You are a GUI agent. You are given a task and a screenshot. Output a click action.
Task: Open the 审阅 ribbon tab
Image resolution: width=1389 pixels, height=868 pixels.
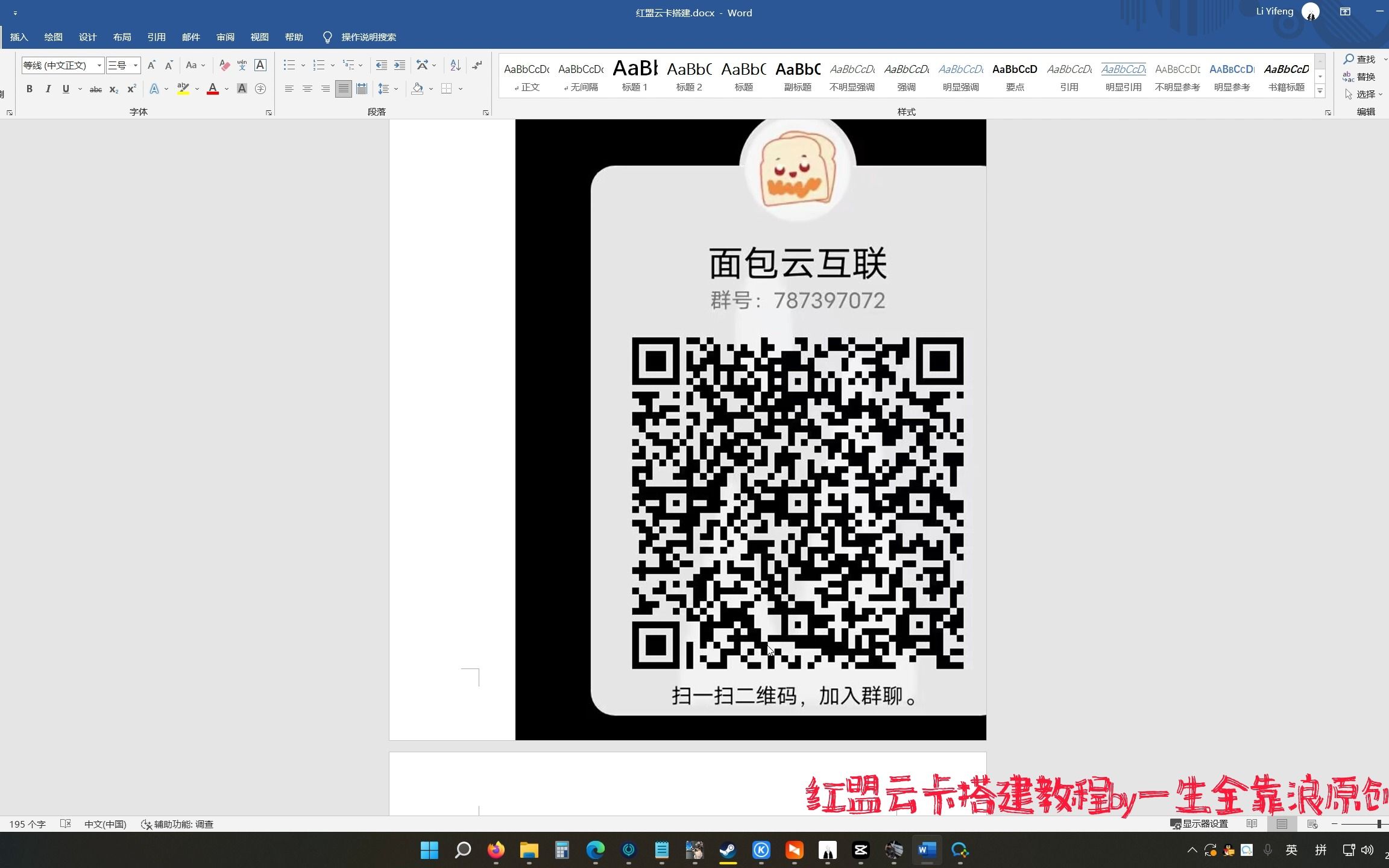[225, 37]
